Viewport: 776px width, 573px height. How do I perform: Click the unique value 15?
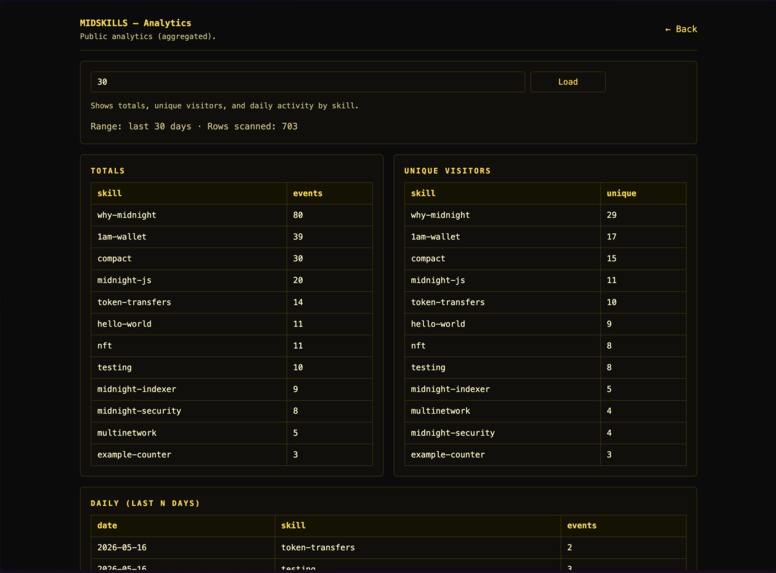click(x=612, y=259)
